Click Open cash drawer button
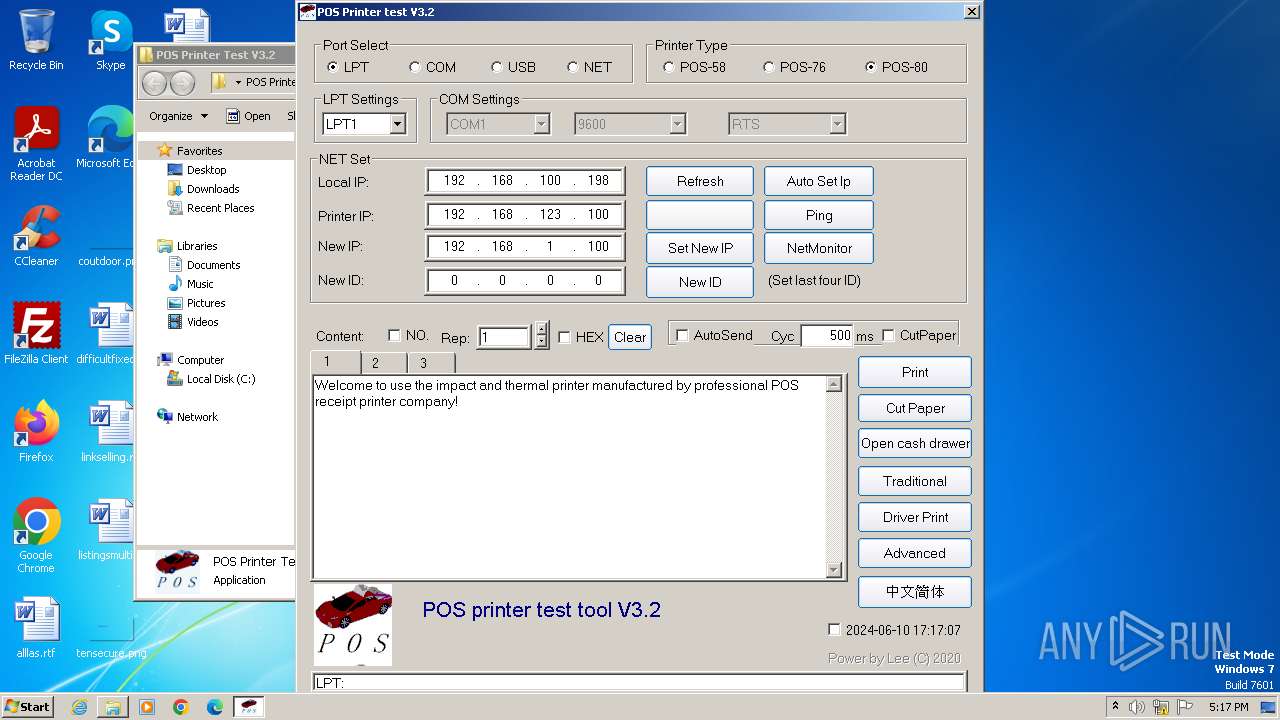1280x720 pixels. [915, 444]
